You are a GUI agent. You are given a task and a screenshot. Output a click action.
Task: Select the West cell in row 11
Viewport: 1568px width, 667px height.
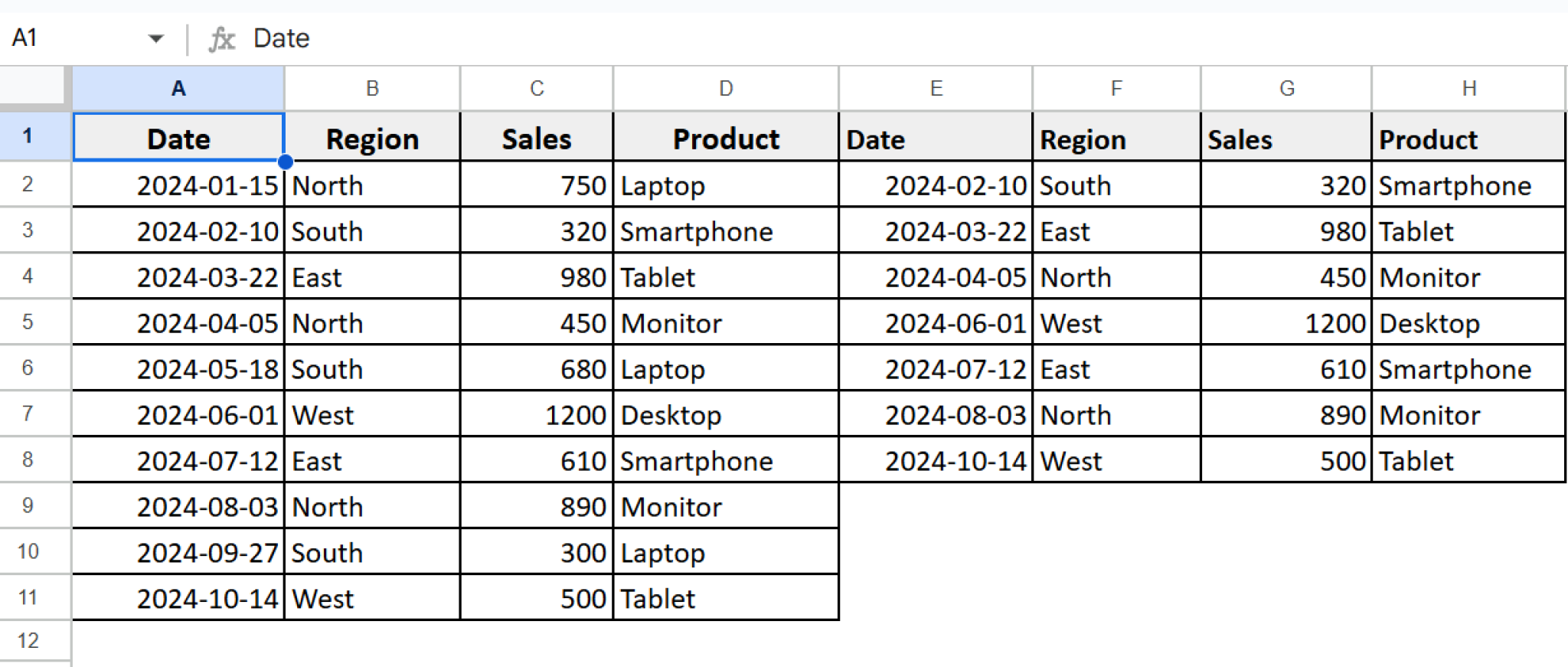tap(372, 597)
